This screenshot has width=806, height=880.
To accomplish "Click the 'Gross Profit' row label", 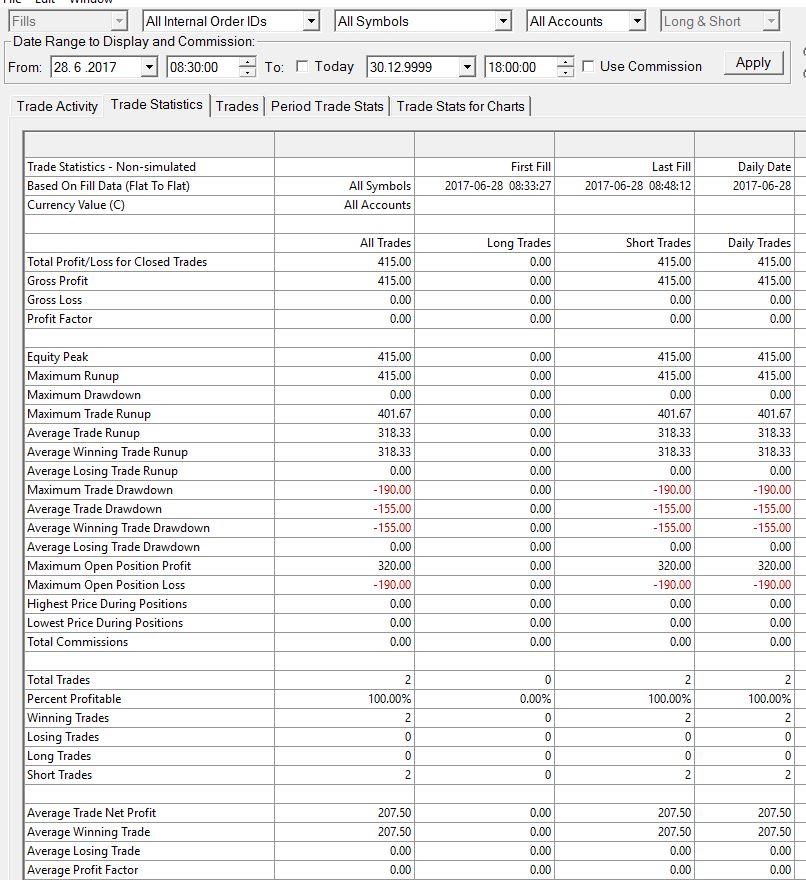I will point(57,281).
